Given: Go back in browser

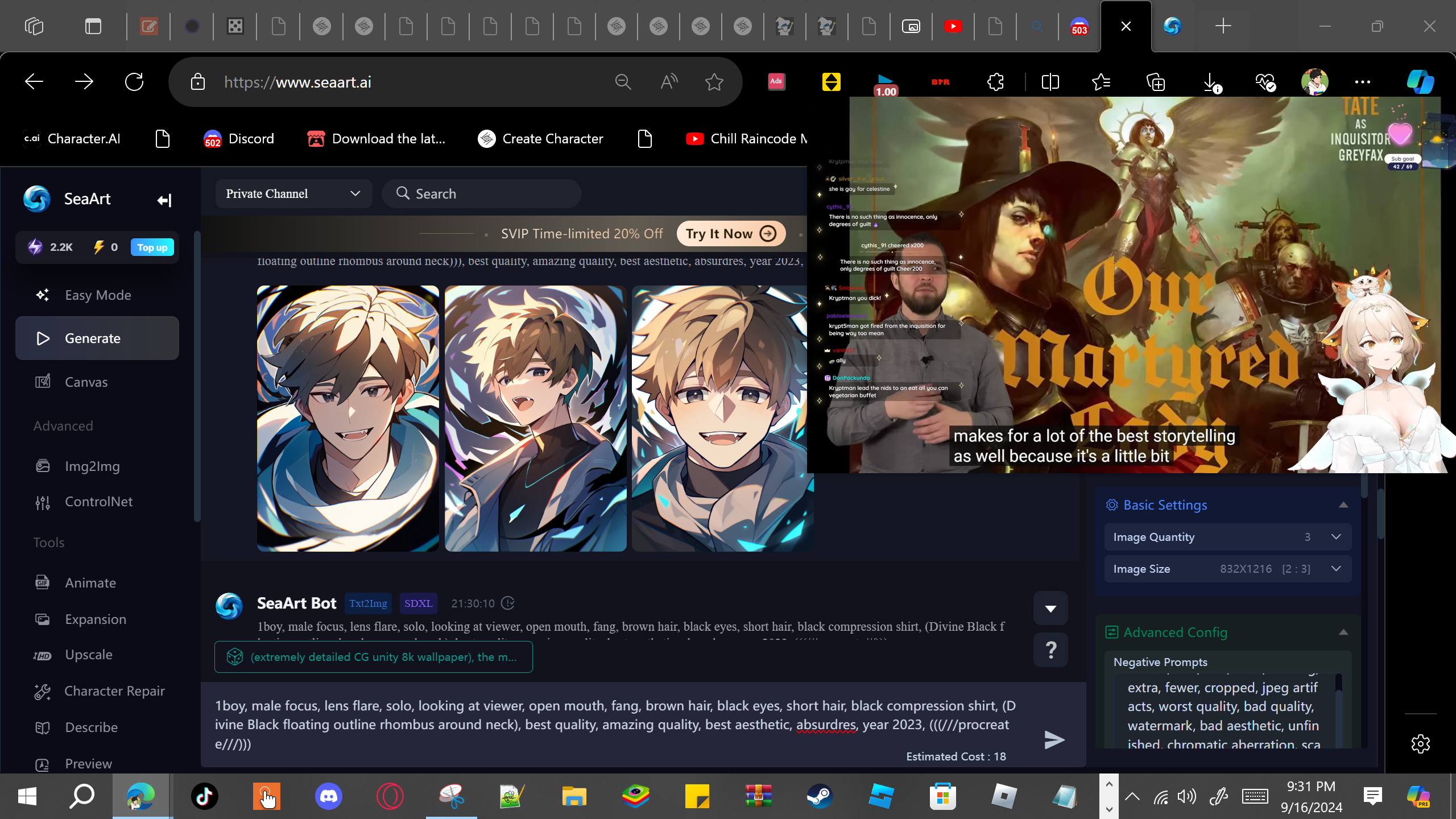Looking at the screenshot, I should tap(34, 82).
